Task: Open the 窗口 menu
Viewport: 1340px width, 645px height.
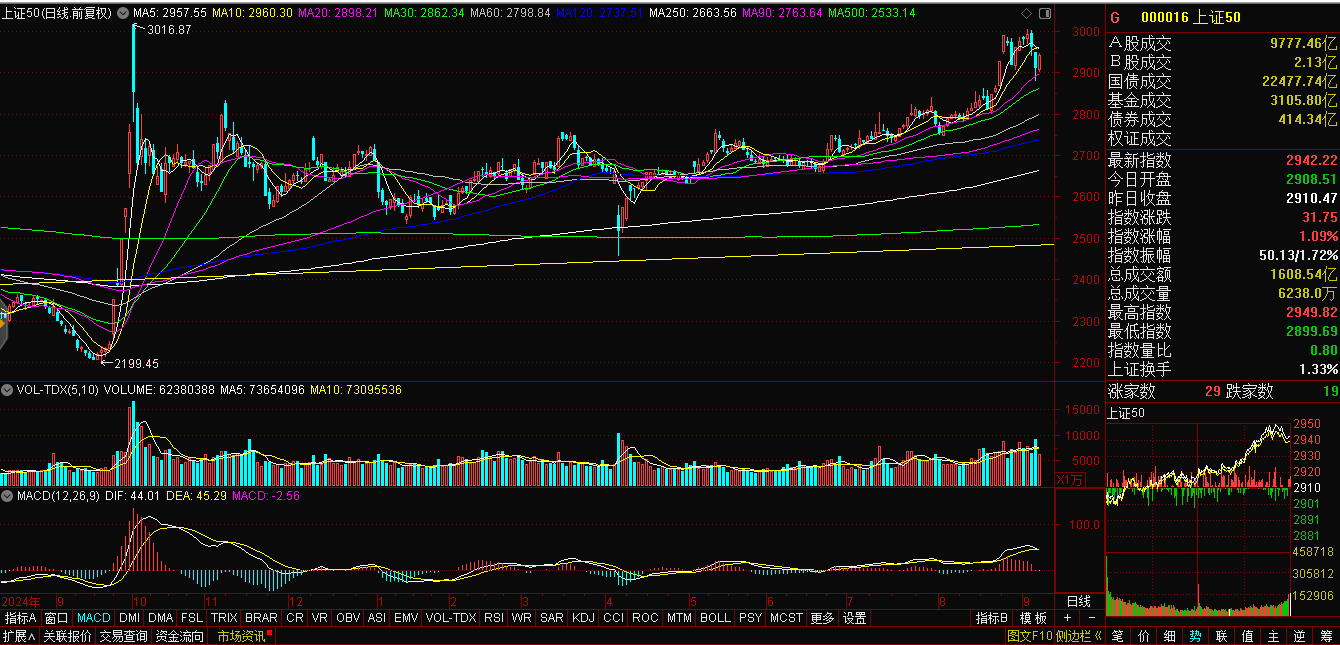Action: 57,618
